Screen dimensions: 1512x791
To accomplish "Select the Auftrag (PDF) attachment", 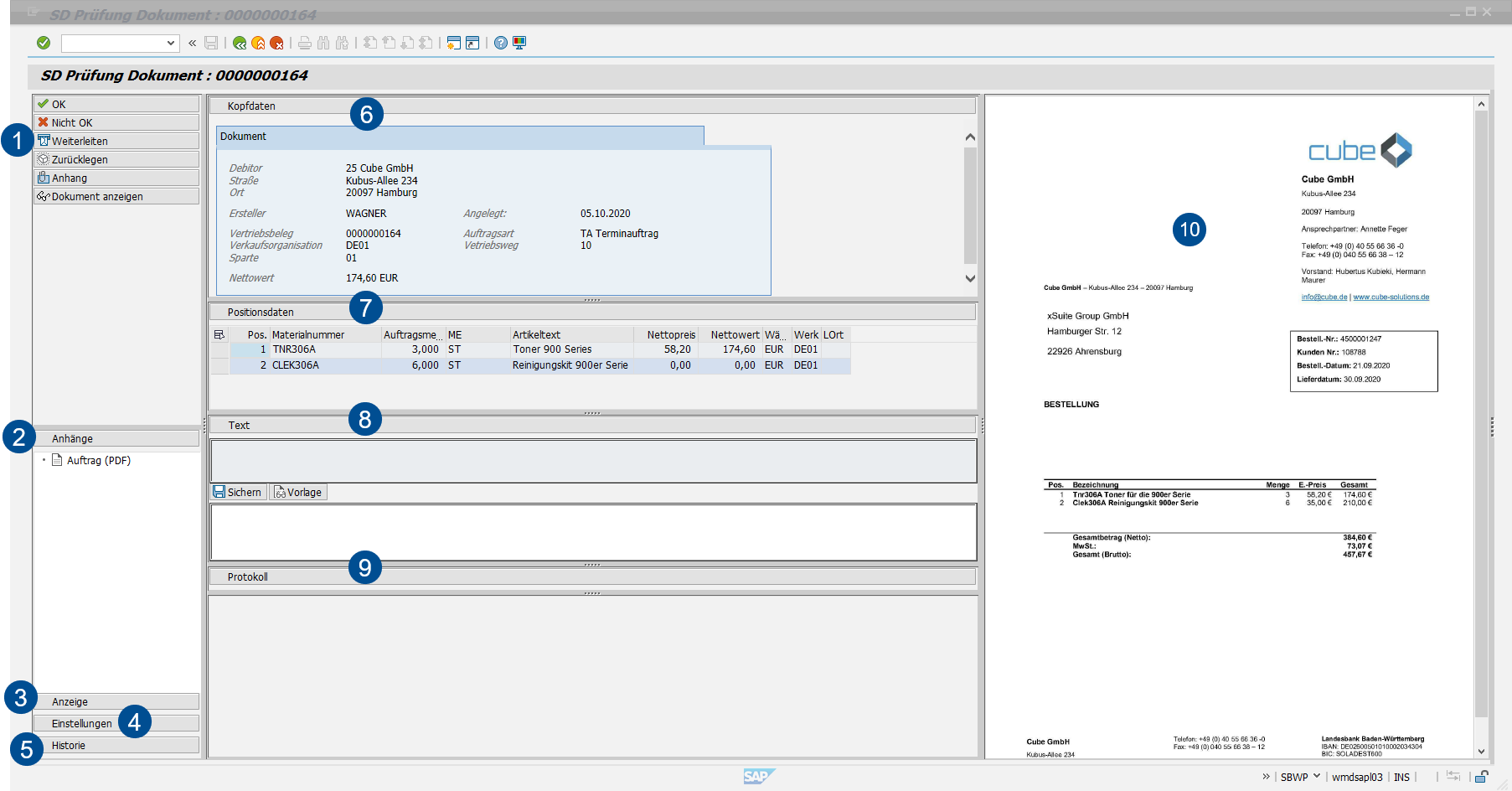I will coord(101,460).
